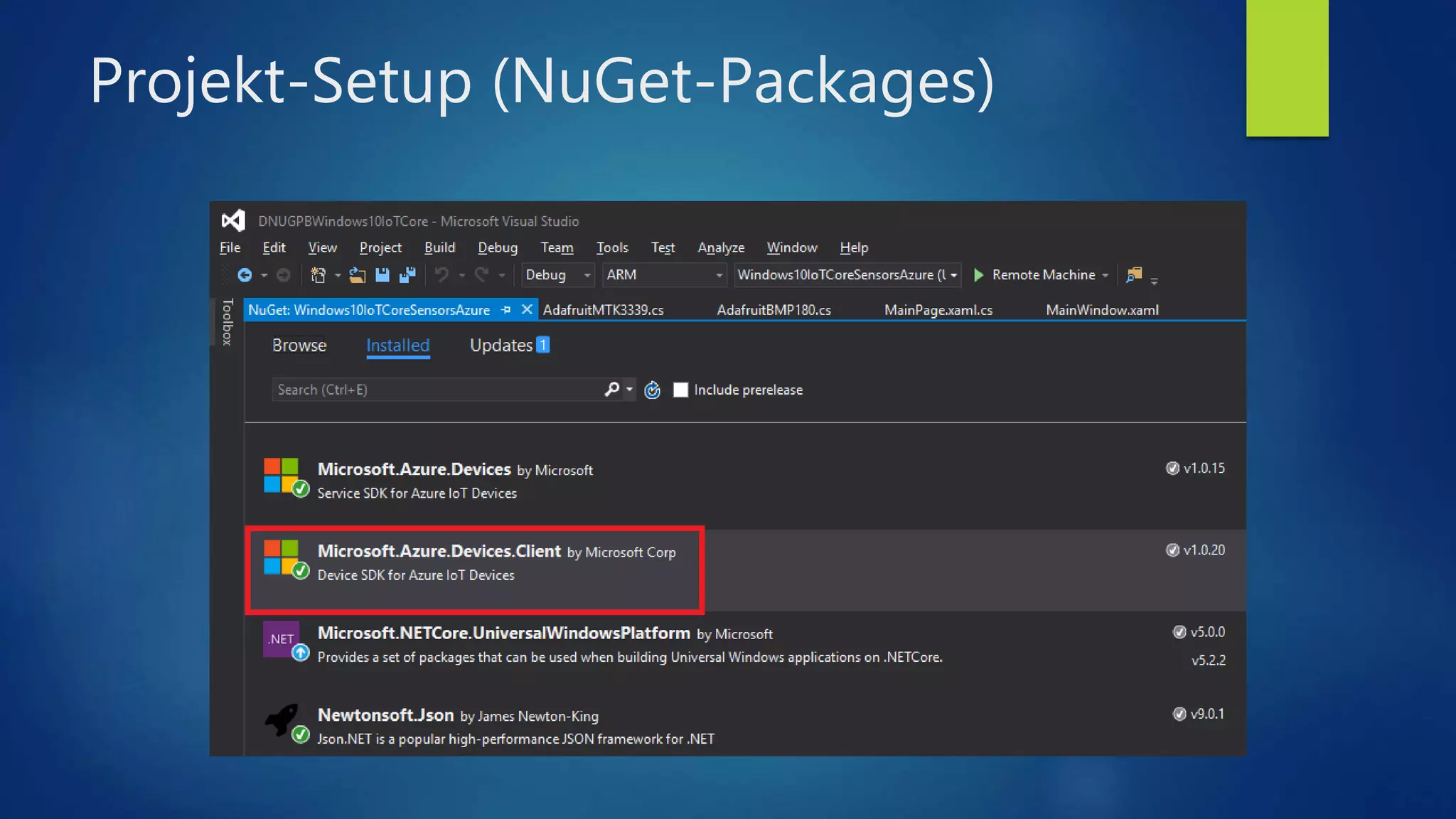Image resolution: width=1456 pixels, height=819 pixels.
Task: Open the Window menu
Action: 792,247
